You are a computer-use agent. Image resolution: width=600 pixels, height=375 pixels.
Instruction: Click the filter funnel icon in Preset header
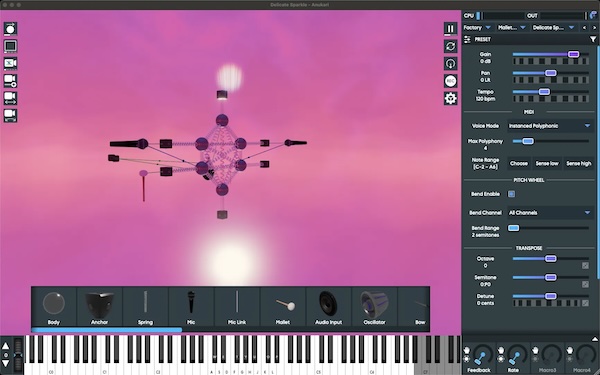[593, 39]
